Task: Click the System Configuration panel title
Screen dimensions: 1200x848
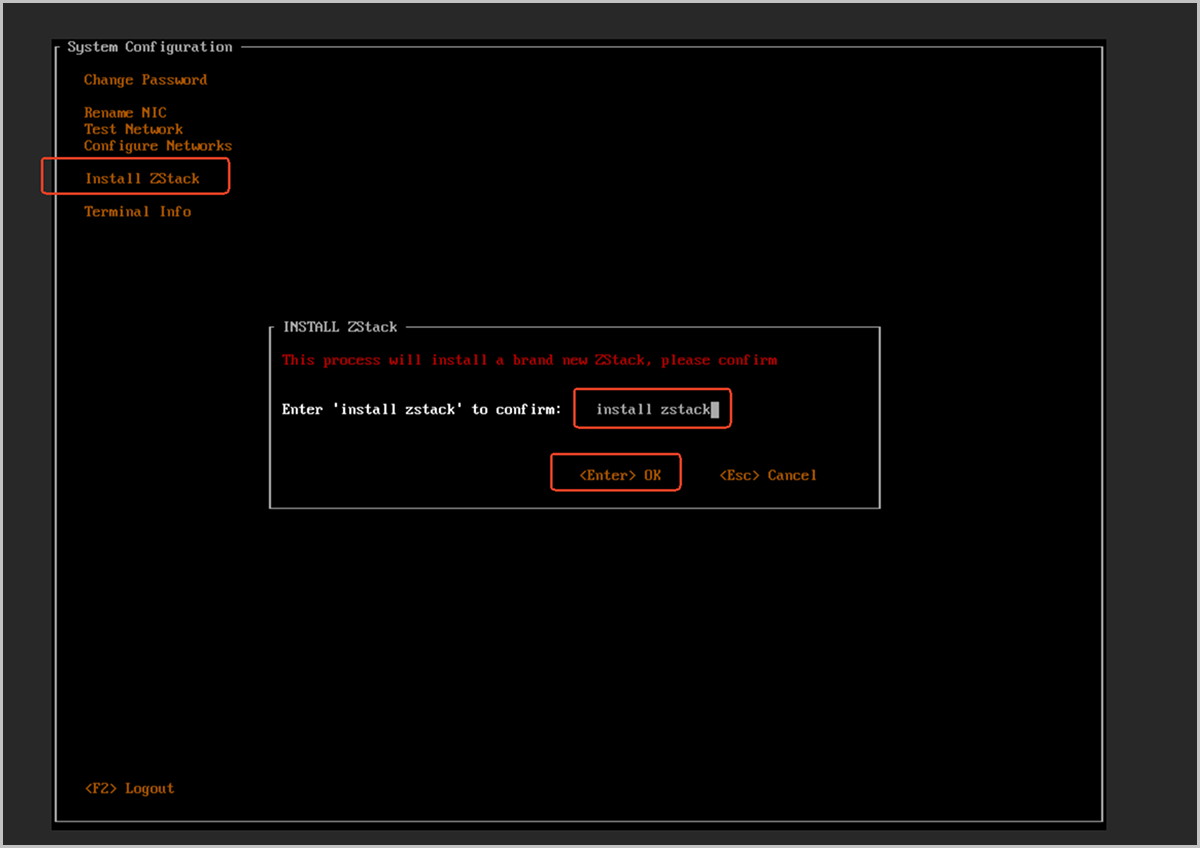Action: (150, 47)
